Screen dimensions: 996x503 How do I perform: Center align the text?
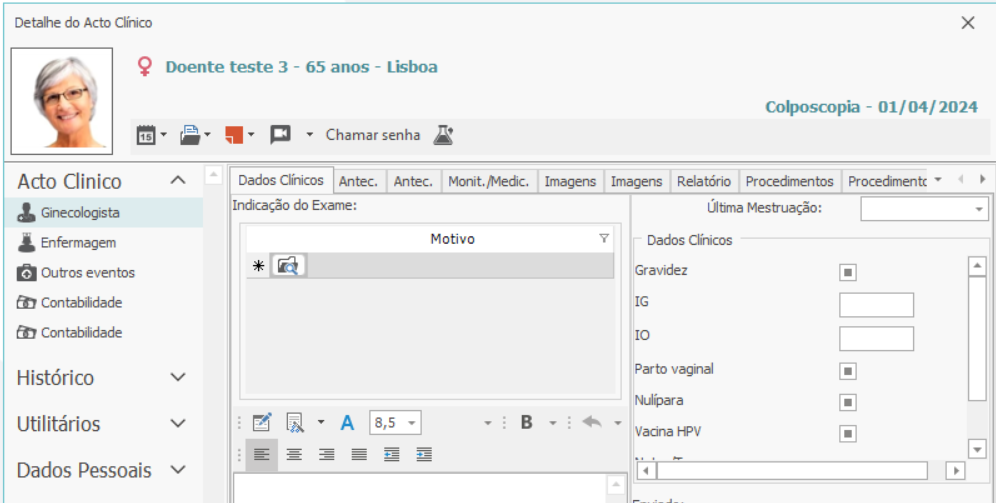coord(294,454)
